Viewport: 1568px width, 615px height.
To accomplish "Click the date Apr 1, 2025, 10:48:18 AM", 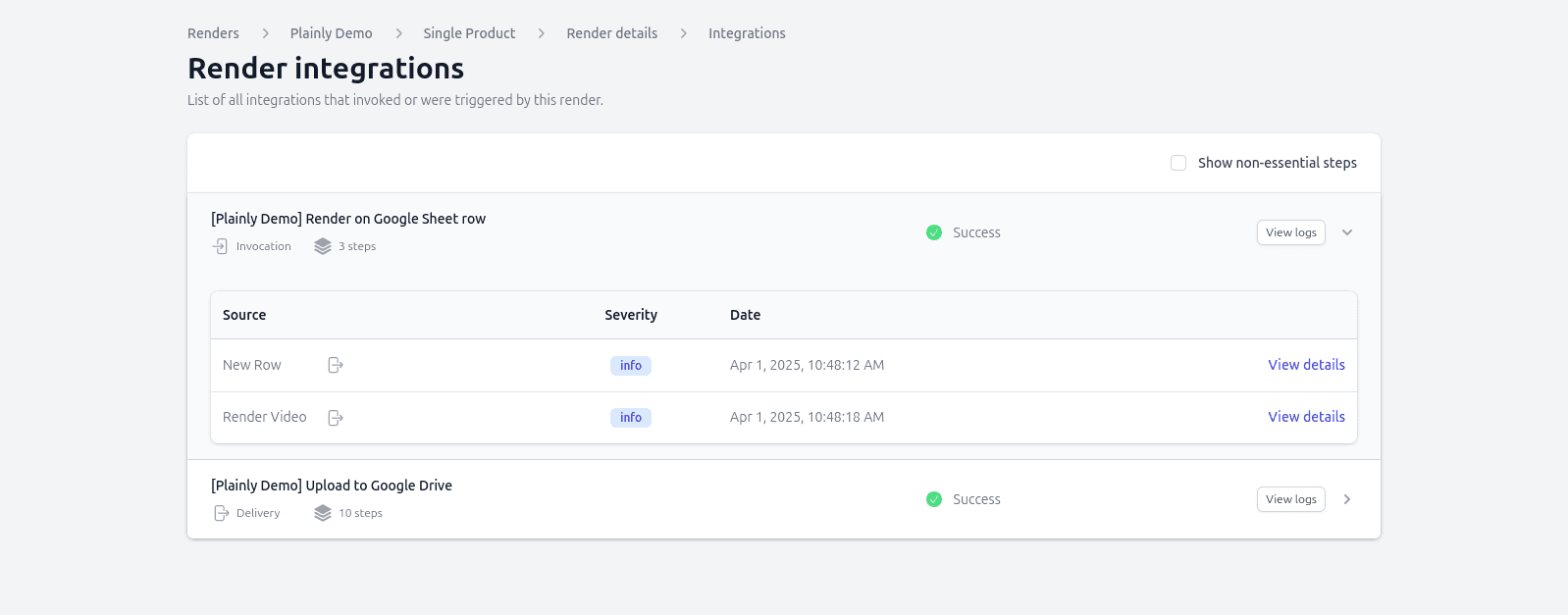I will 807,417.
